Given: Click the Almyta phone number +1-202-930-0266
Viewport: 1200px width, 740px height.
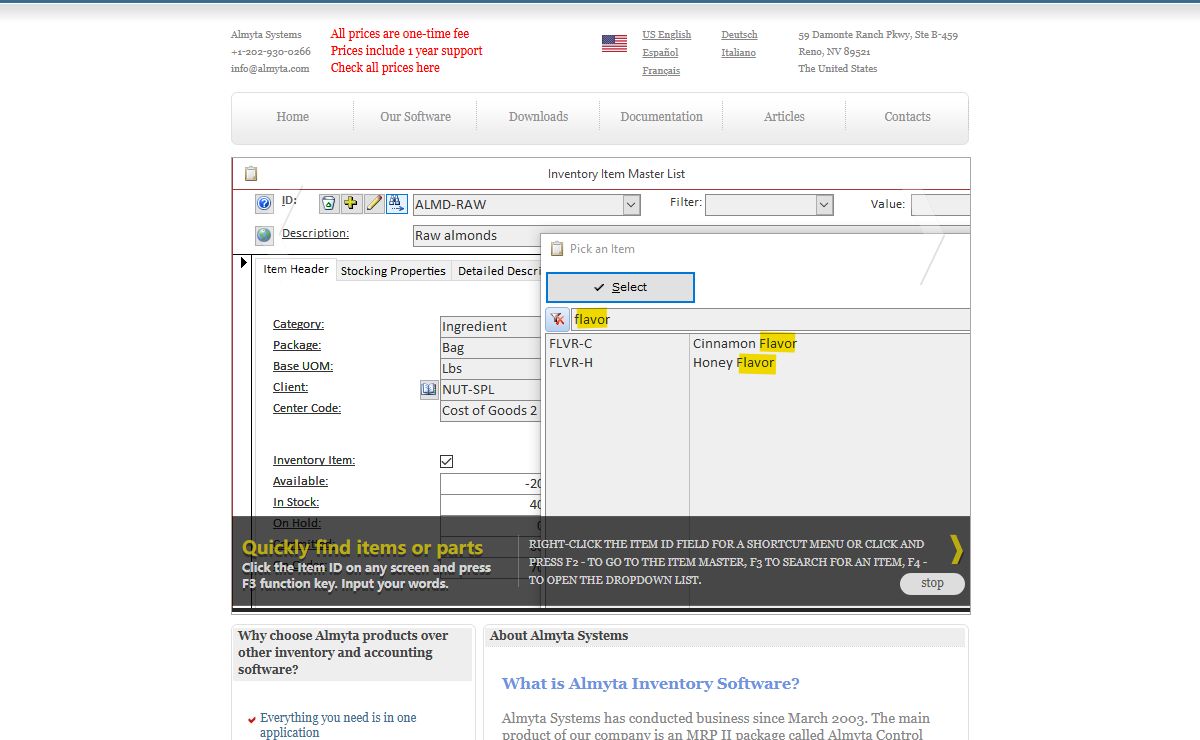Looking at the screenshot, I should 271,52.
